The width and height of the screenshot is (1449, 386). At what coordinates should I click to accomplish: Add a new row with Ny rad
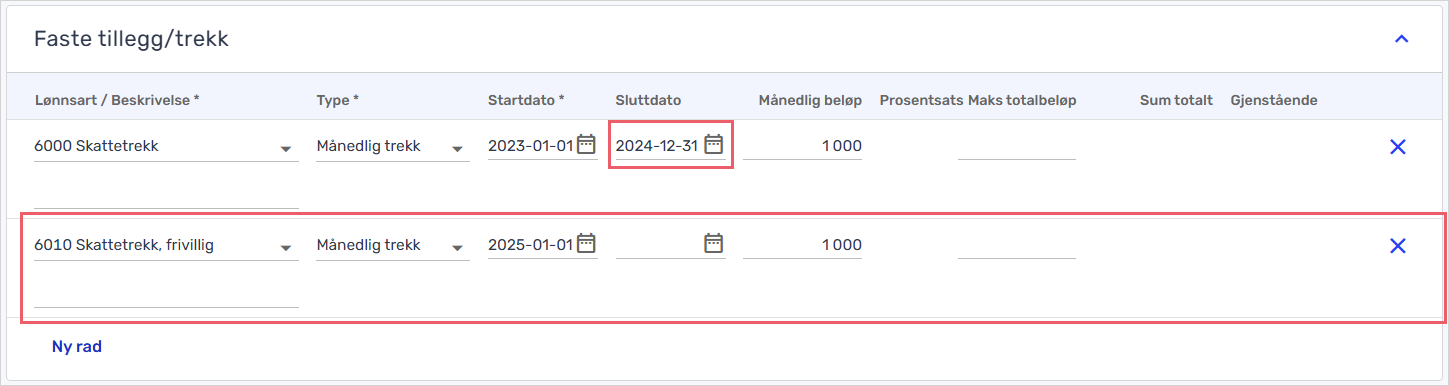(77, 347)
